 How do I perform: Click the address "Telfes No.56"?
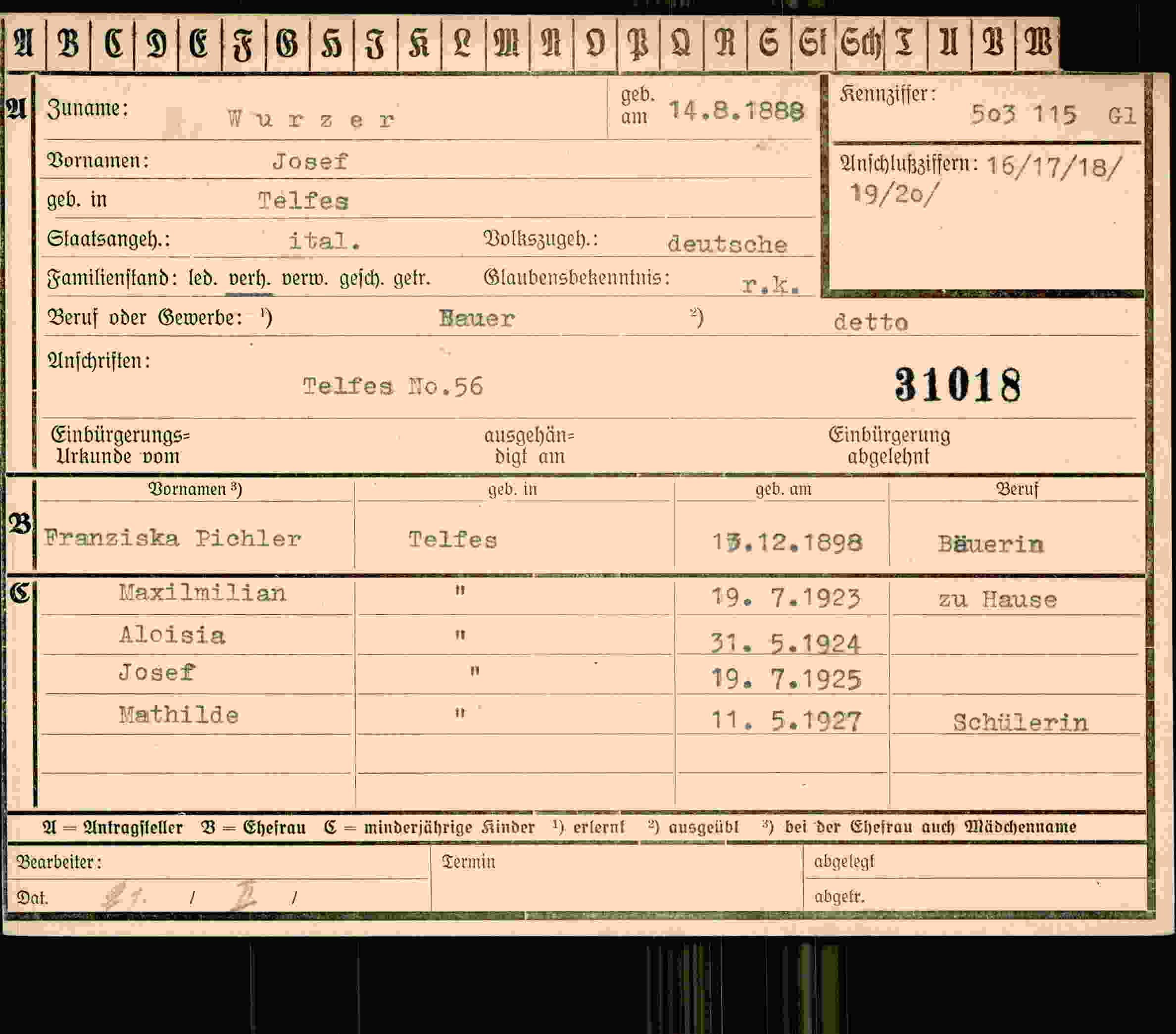coord(393,386)
